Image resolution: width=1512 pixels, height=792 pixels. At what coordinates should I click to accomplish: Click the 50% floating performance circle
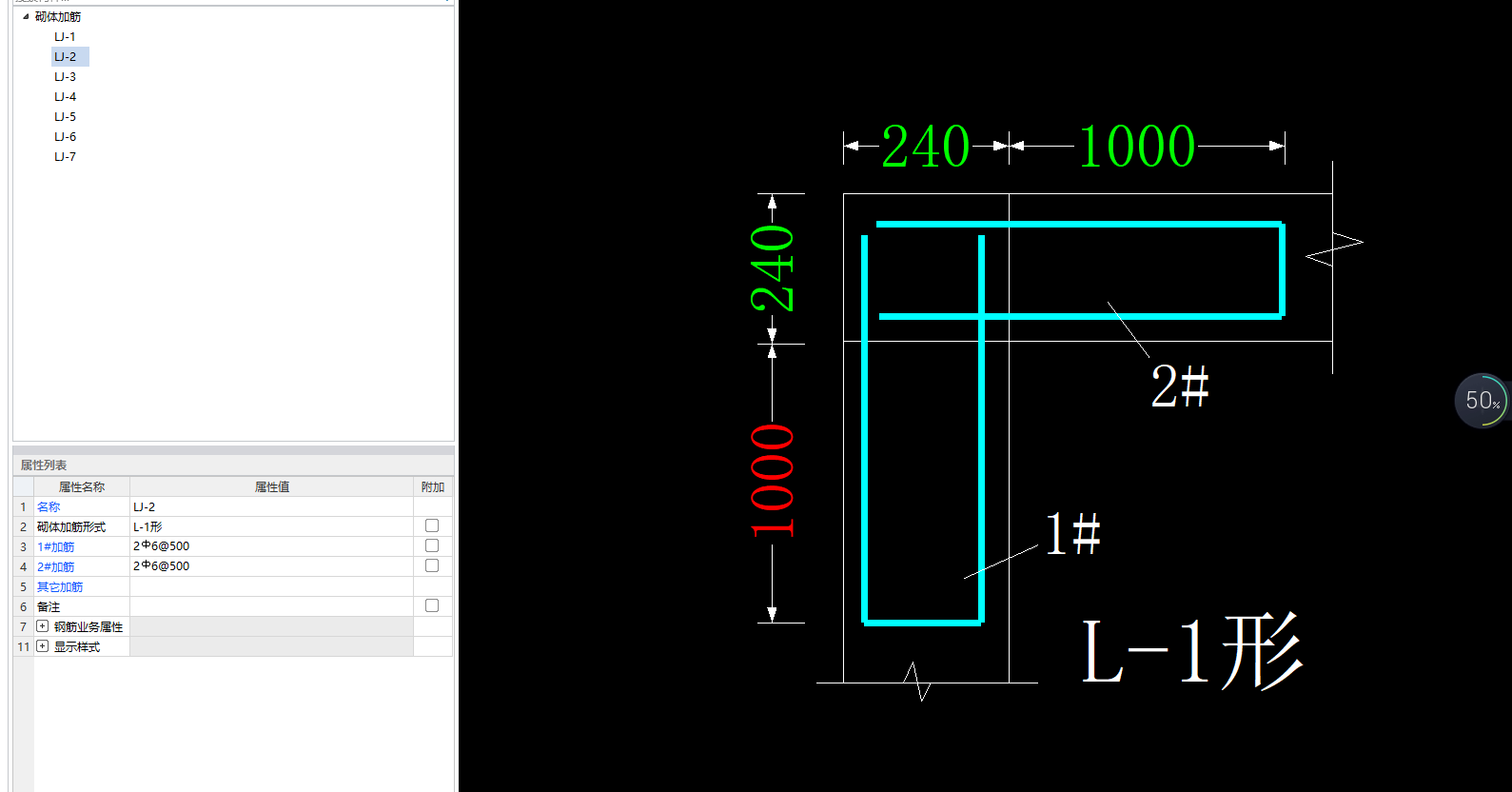tap(1481, 401)
